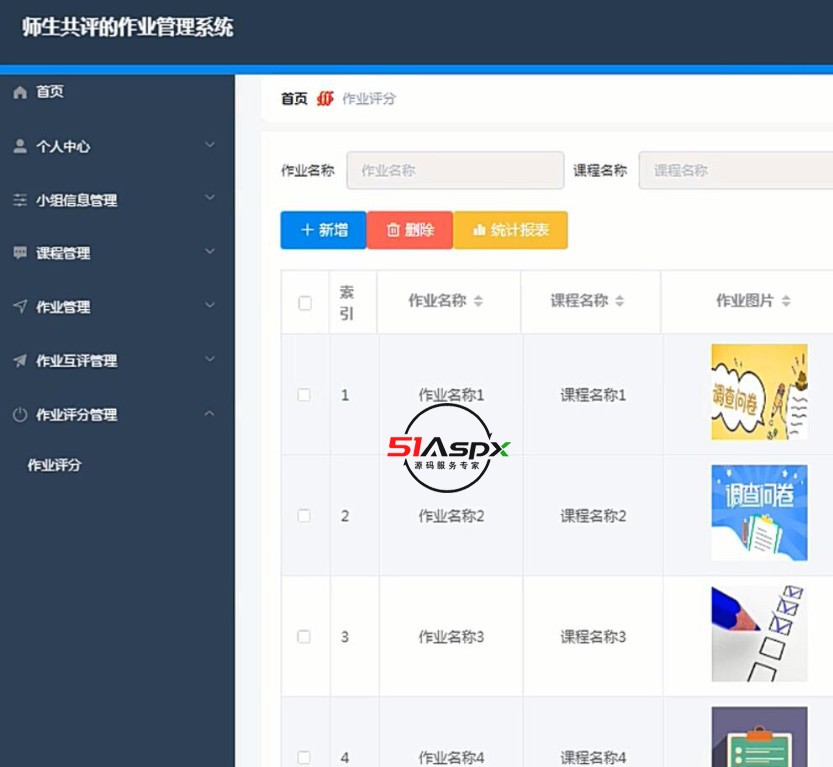Expand the 作业互评管理 chevron
This screenshot has width=833, height=767.
tap(210, 359)
